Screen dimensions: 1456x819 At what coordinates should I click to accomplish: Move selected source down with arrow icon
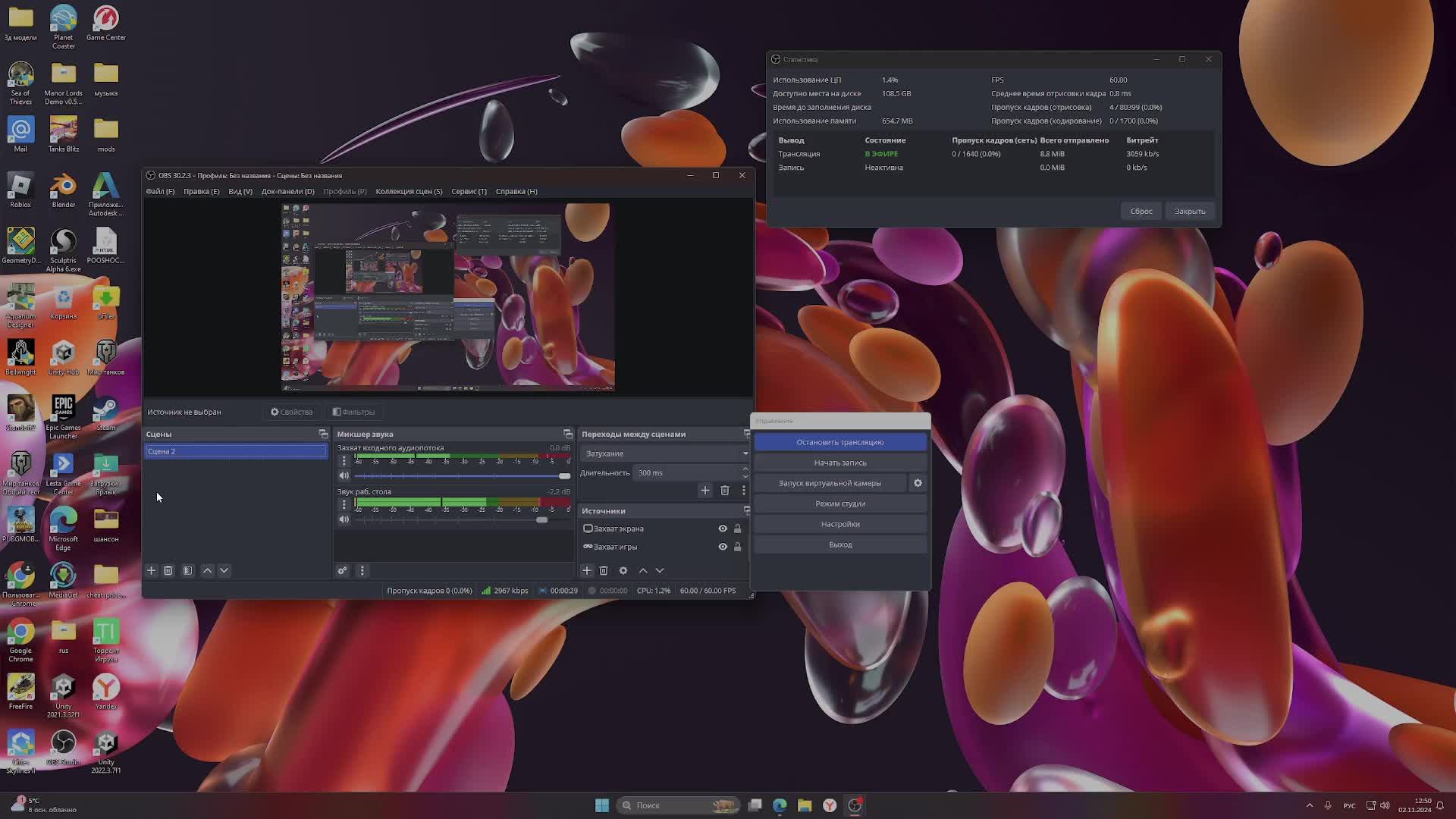660,570
